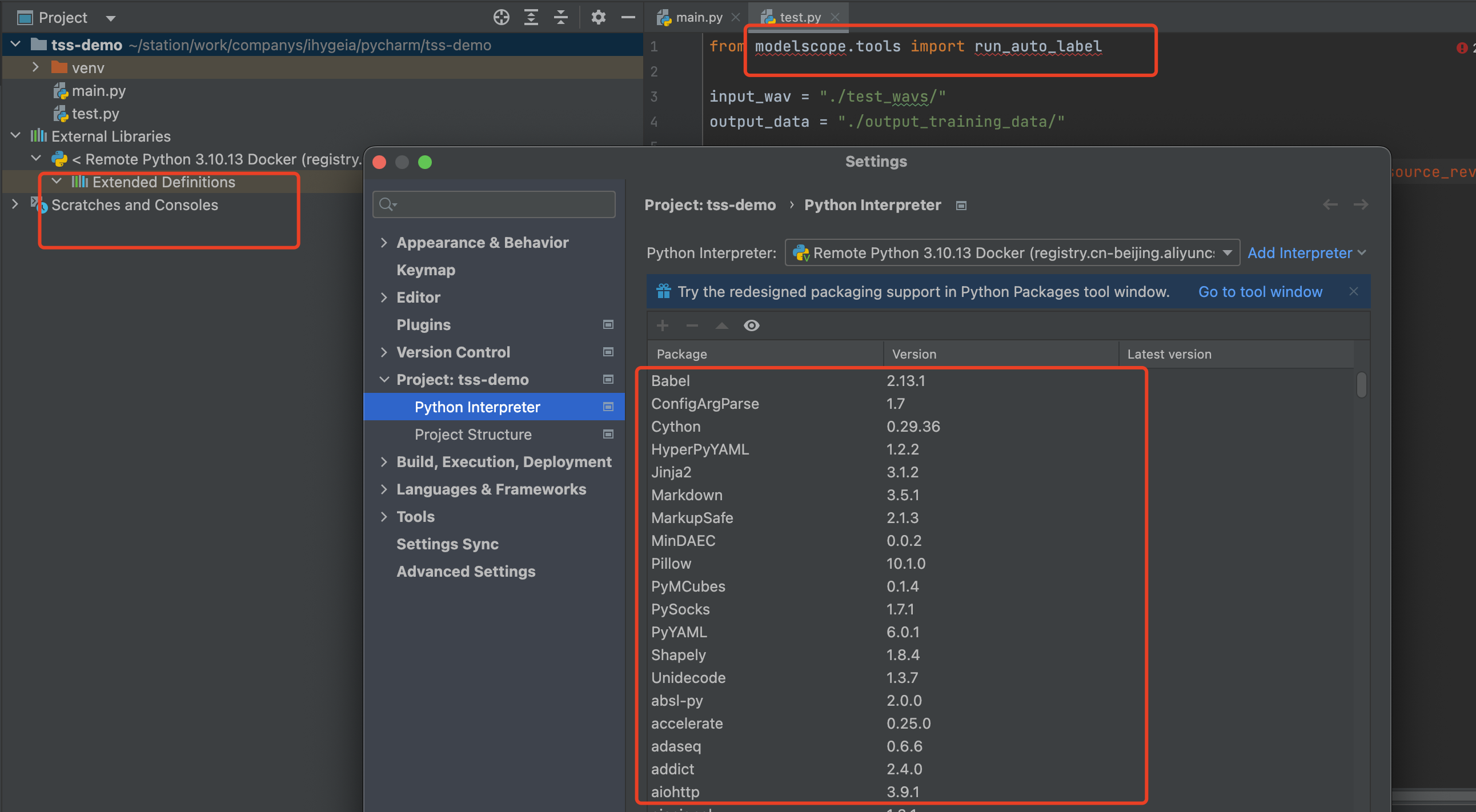Open Settings Sync page
Image resolution: width=1476 pixels, height=812 pixels.
tap(447, 544)
